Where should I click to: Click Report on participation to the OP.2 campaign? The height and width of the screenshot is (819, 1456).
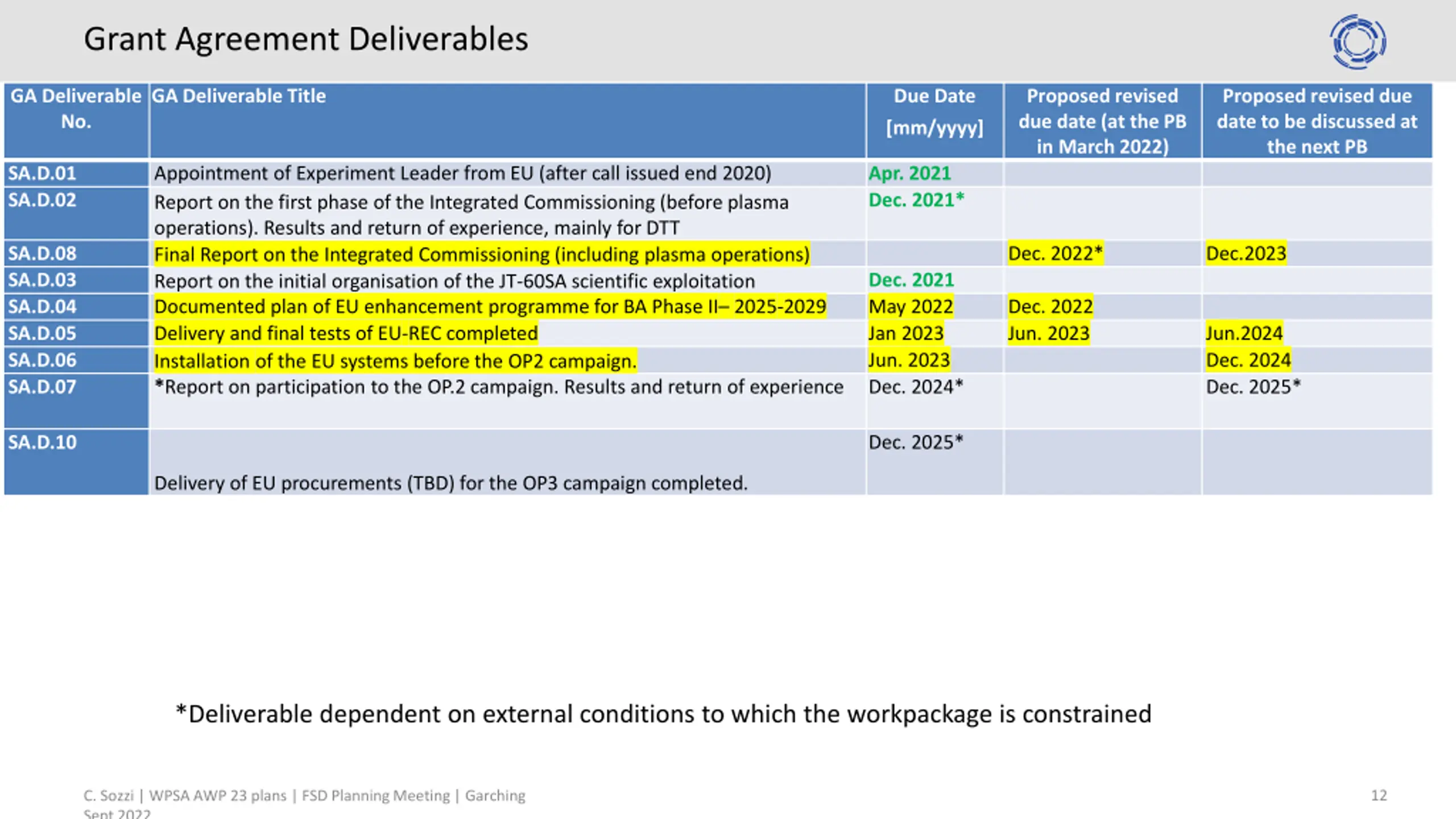click(499, 387)
